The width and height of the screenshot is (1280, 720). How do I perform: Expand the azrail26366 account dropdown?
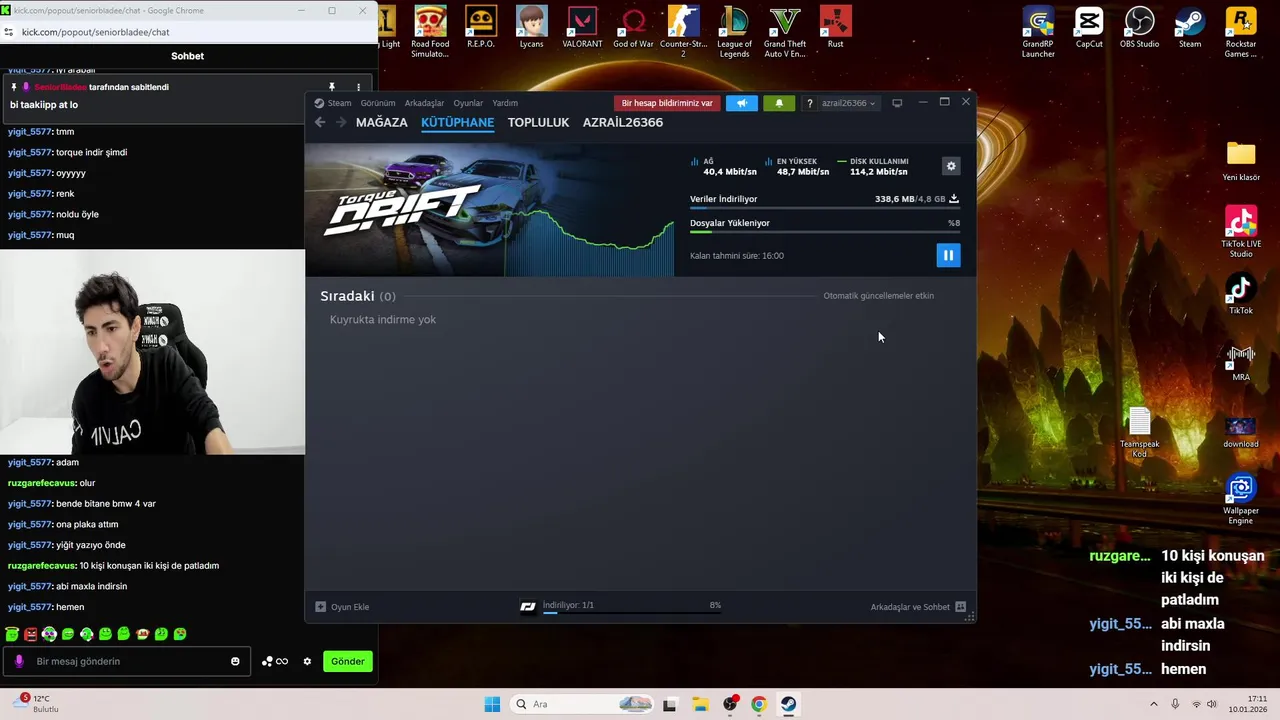coord(848,103)
